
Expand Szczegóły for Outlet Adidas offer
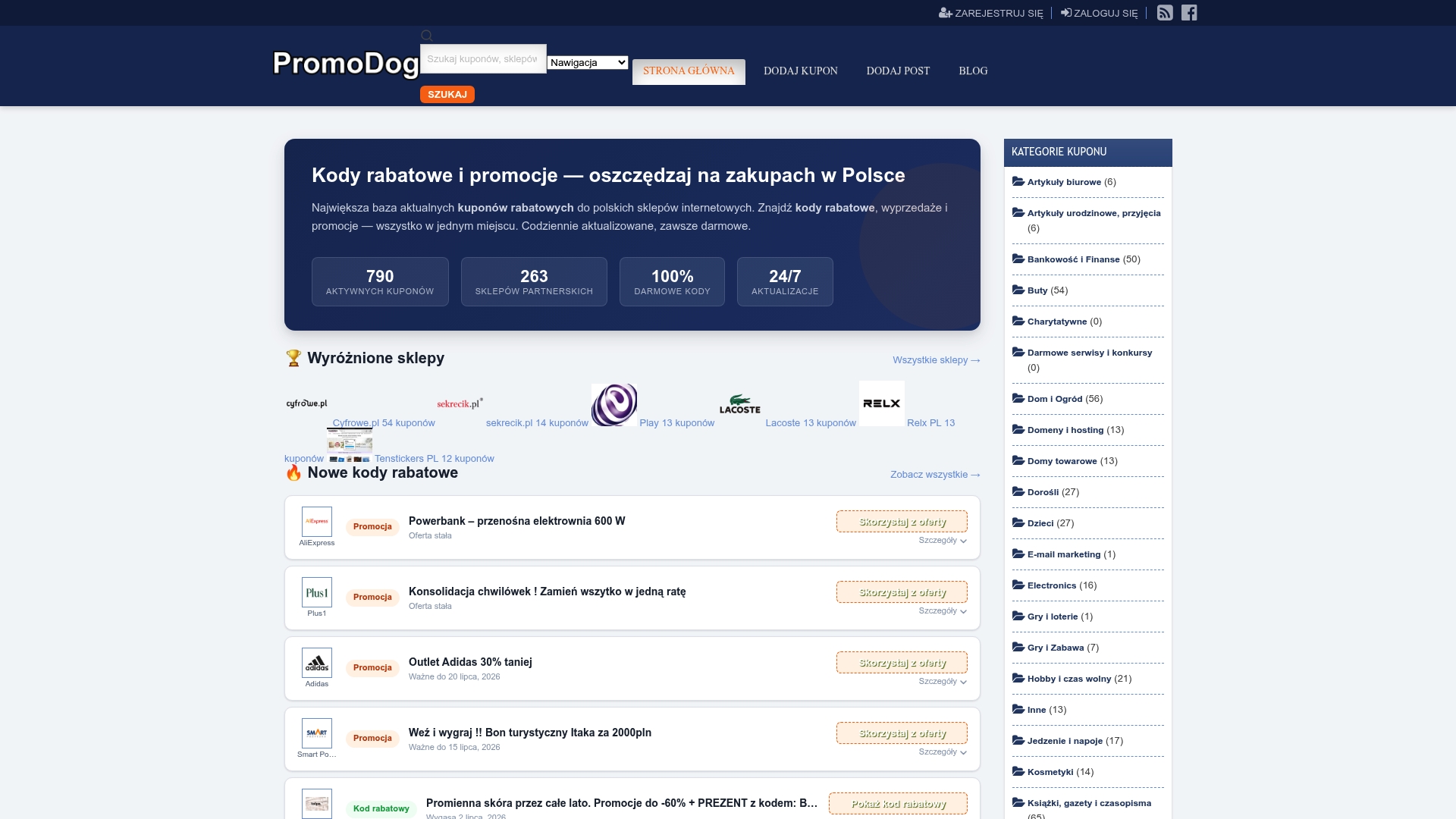943,682
